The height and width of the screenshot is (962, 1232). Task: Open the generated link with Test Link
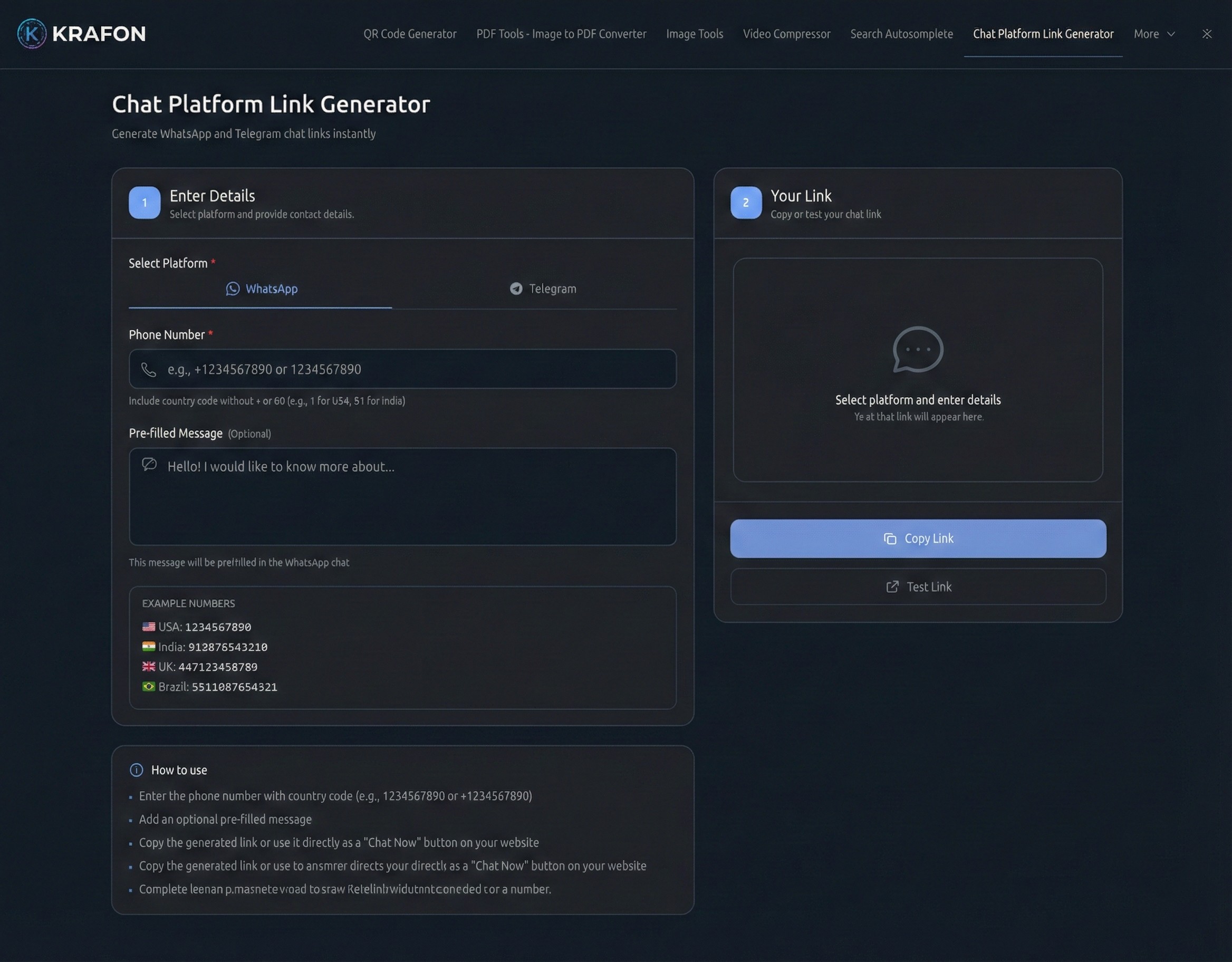pos(918,587)
